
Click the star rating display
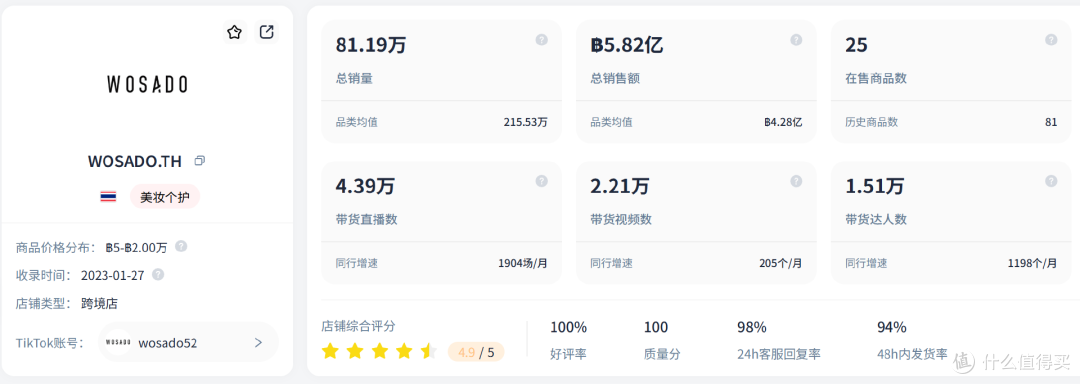coord(380,352)
